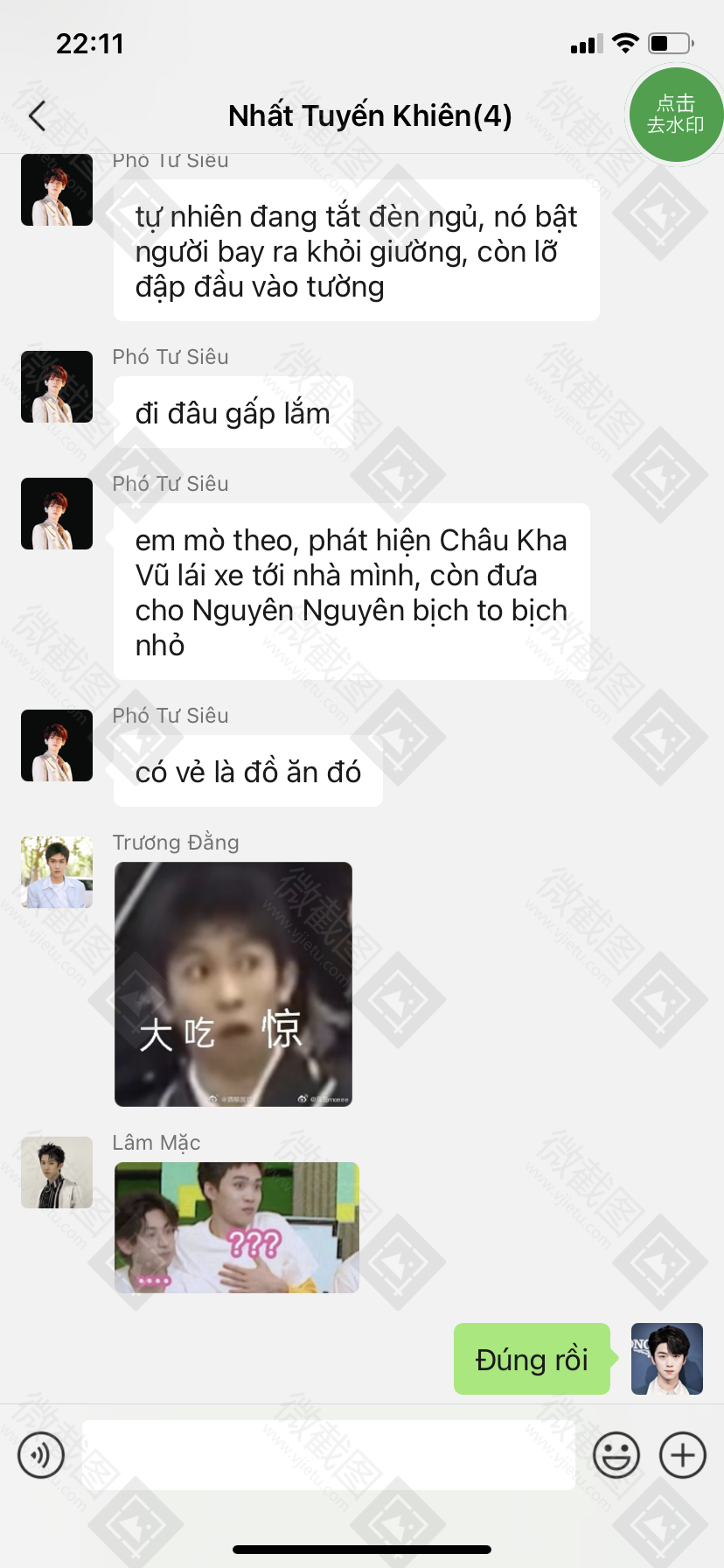Open the emoji sticker picker
This screenshot has height=1568, width=724.
pyautogui.click(x=616, y=1455)
